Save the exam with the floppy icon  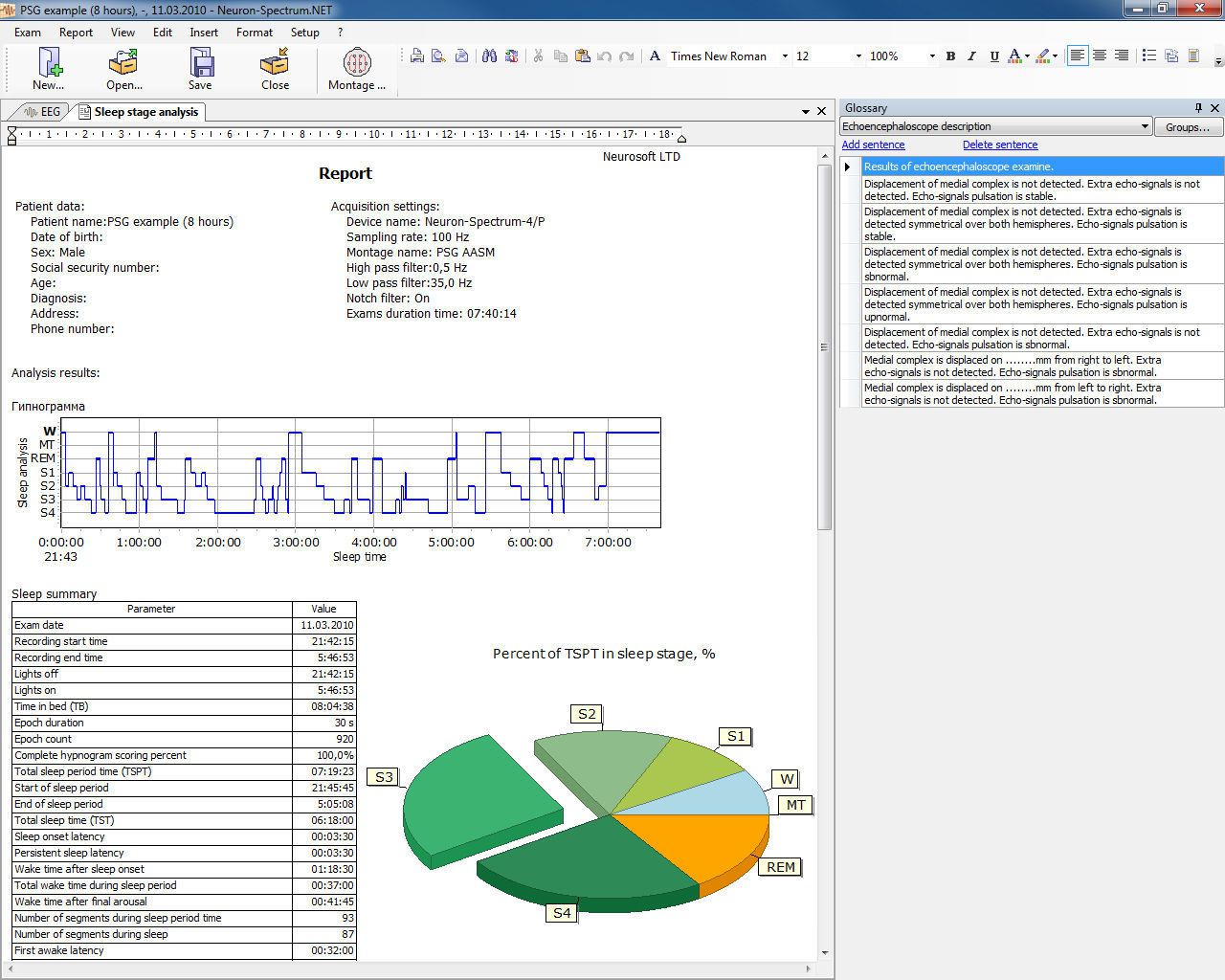click(x=200, y=63)
